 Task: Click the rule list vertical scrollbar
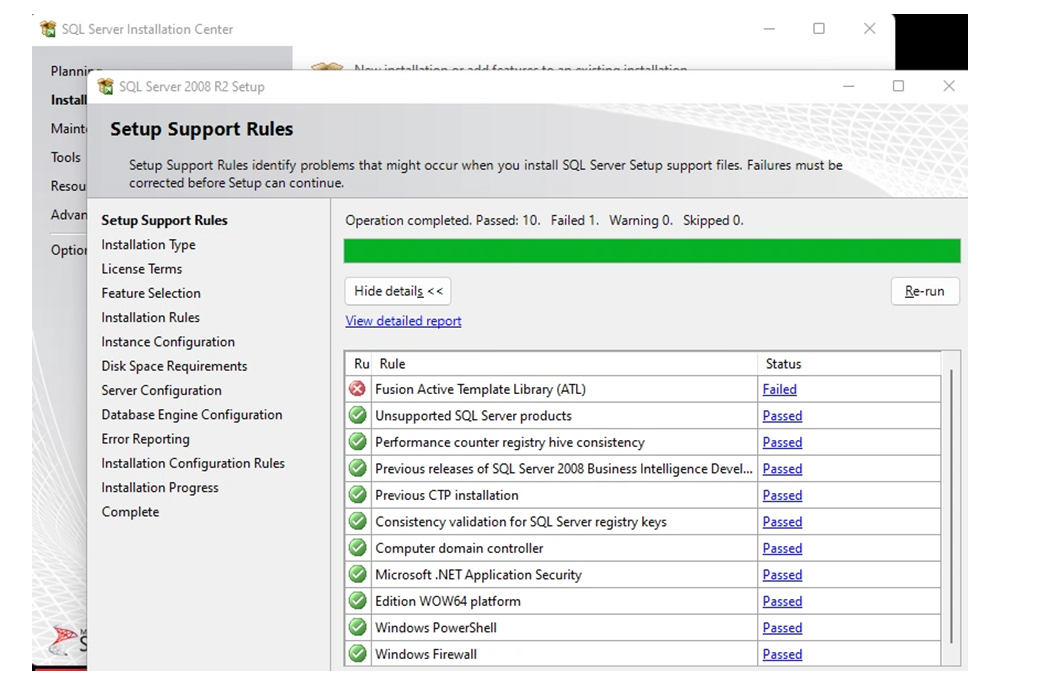[951, 507]
